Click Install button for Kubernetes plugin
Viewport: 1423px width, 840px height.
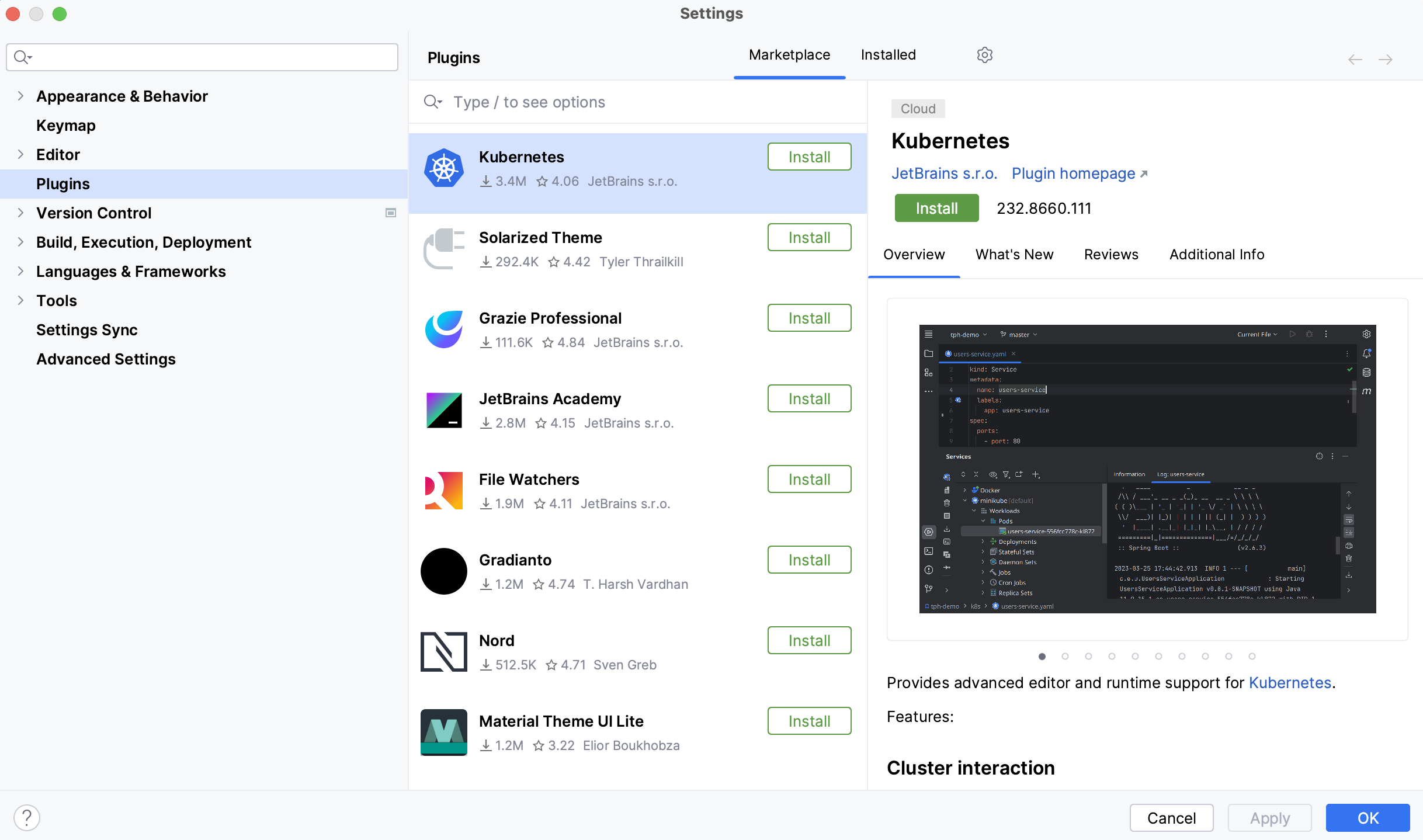coord(809,157)
